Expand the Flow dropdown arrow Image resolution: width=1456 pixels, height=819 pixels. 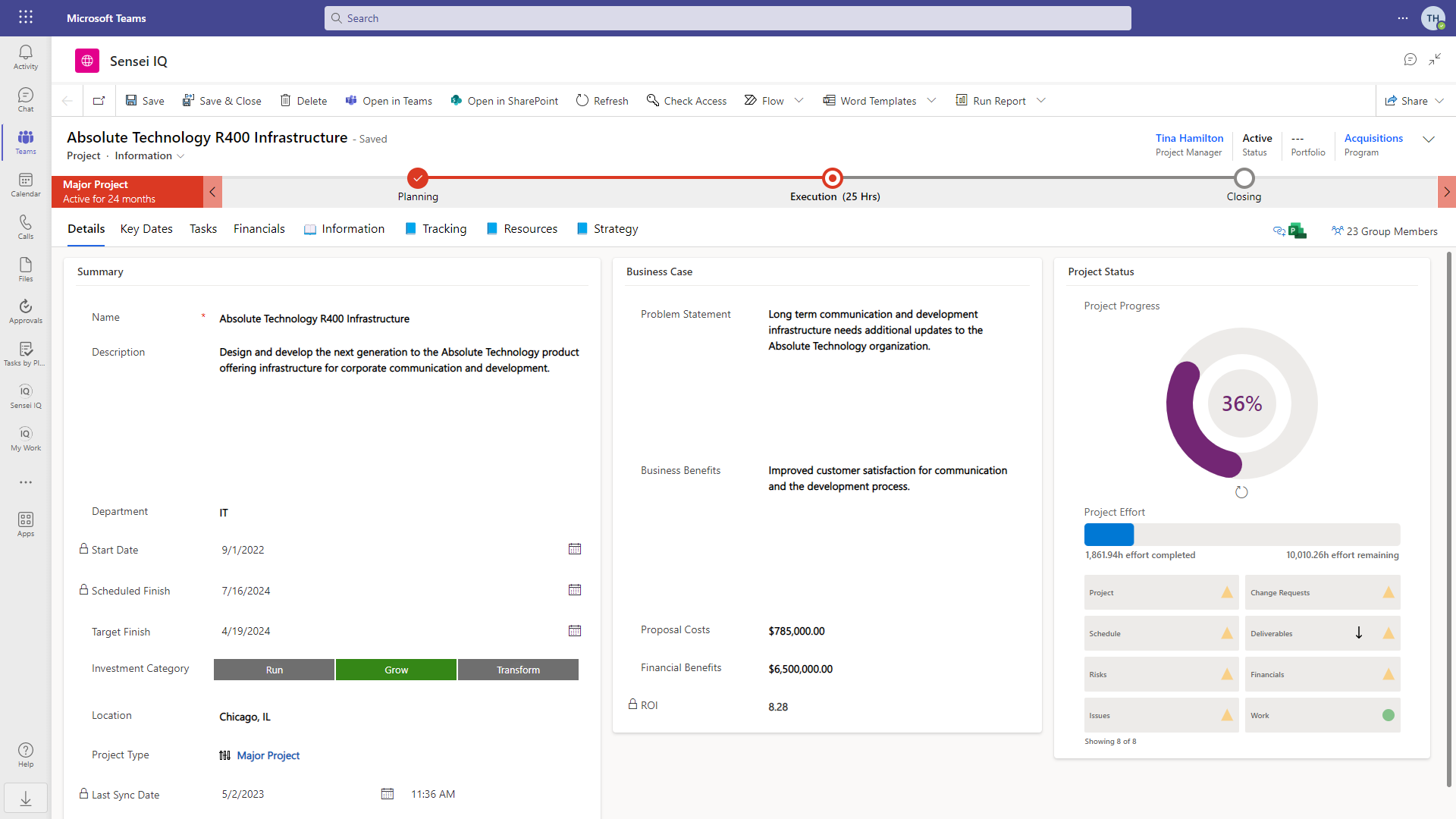click(x=799, y=101)
